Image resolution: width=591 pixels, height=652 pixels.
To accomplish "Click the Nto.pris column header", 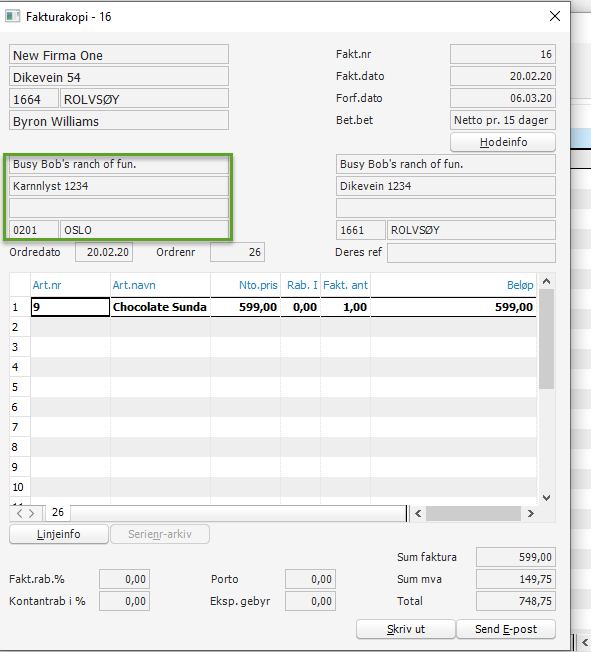I will [x=245, y=285].
